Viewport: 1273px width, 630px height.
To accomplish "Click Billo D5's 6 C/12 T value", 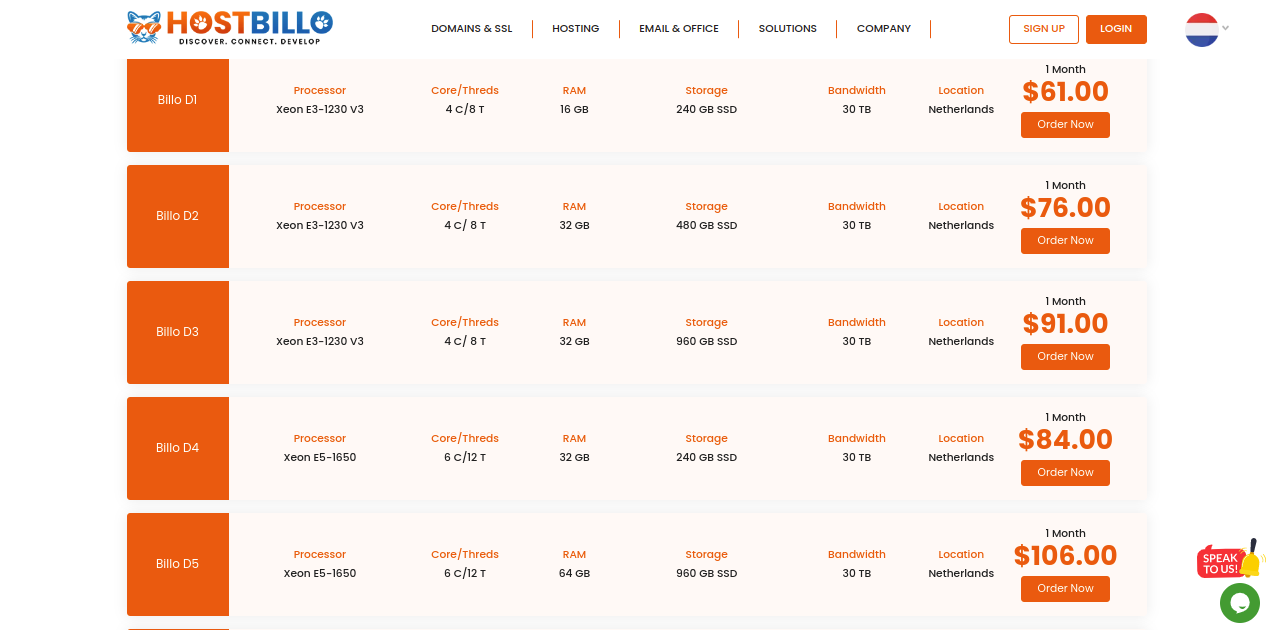I will (465, 573).
